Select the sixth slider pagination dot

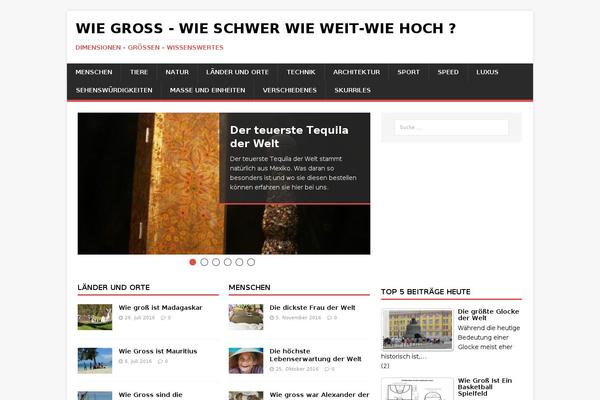pyautogui.click(x=251, y=262)
